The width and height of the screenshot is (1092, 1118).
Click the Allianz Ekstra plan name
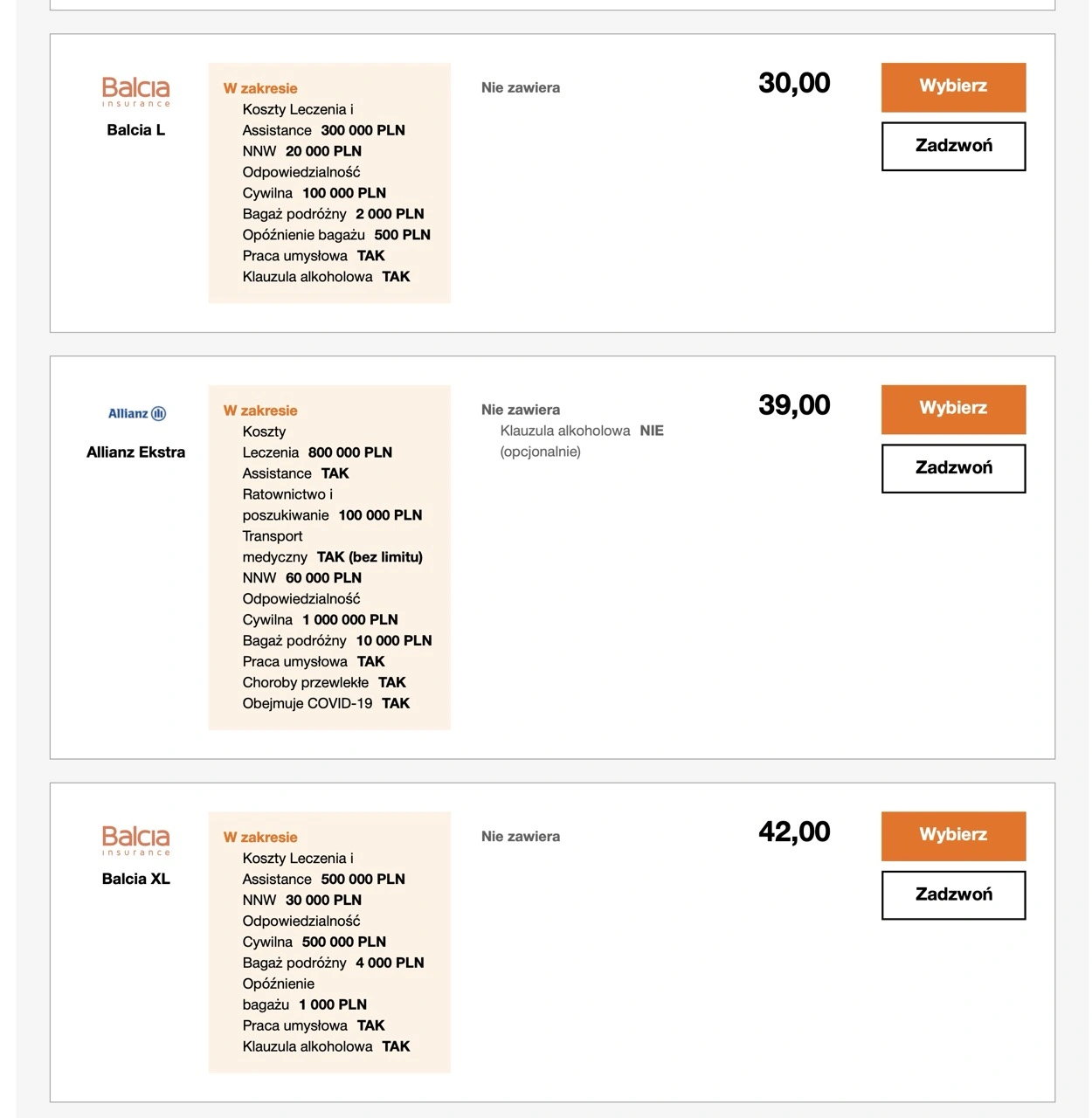(x=135, y=452)
